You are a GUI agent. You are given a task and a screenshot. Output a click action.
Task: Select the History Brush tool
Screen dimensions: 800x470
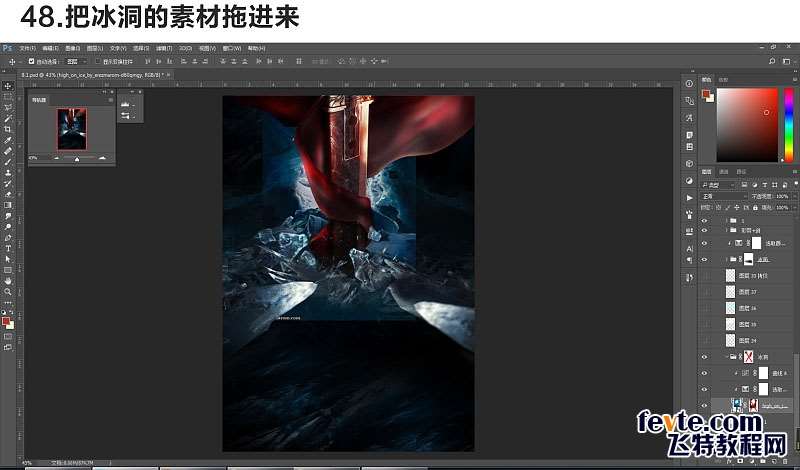[8, 183]
